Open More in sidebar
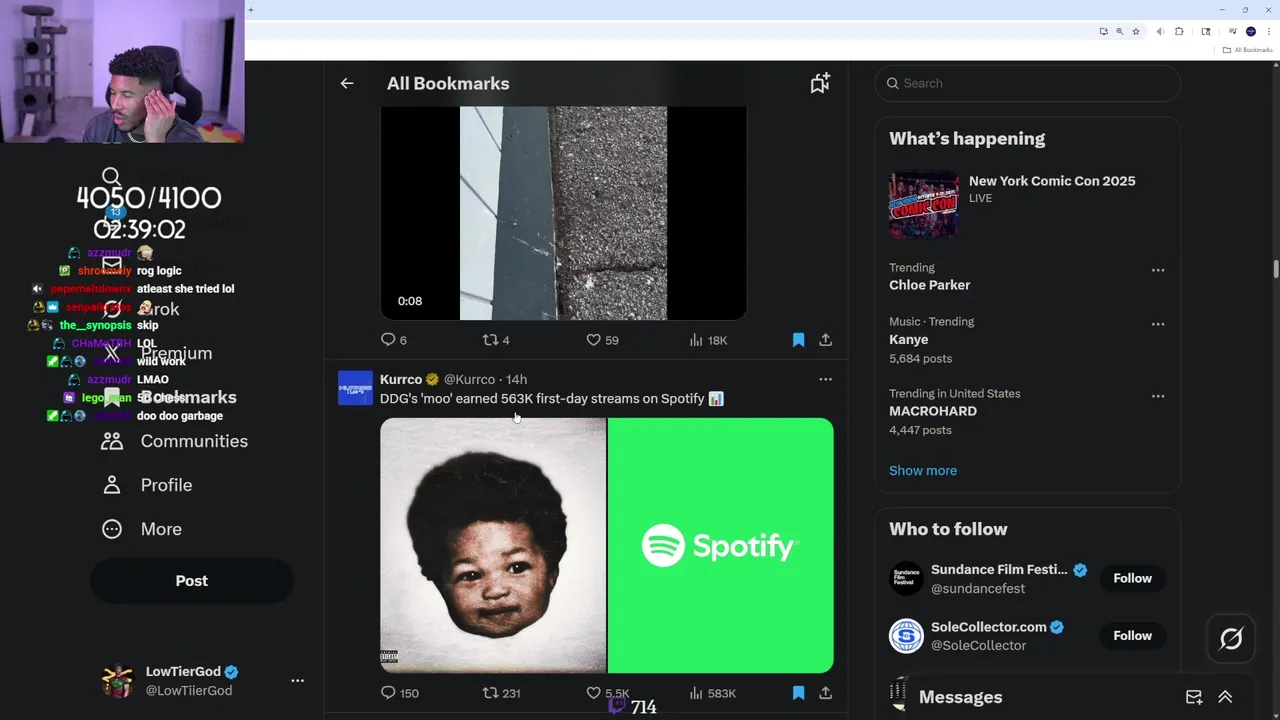Viewport: 1280px width, 720px height. click(x=142, y=529)
